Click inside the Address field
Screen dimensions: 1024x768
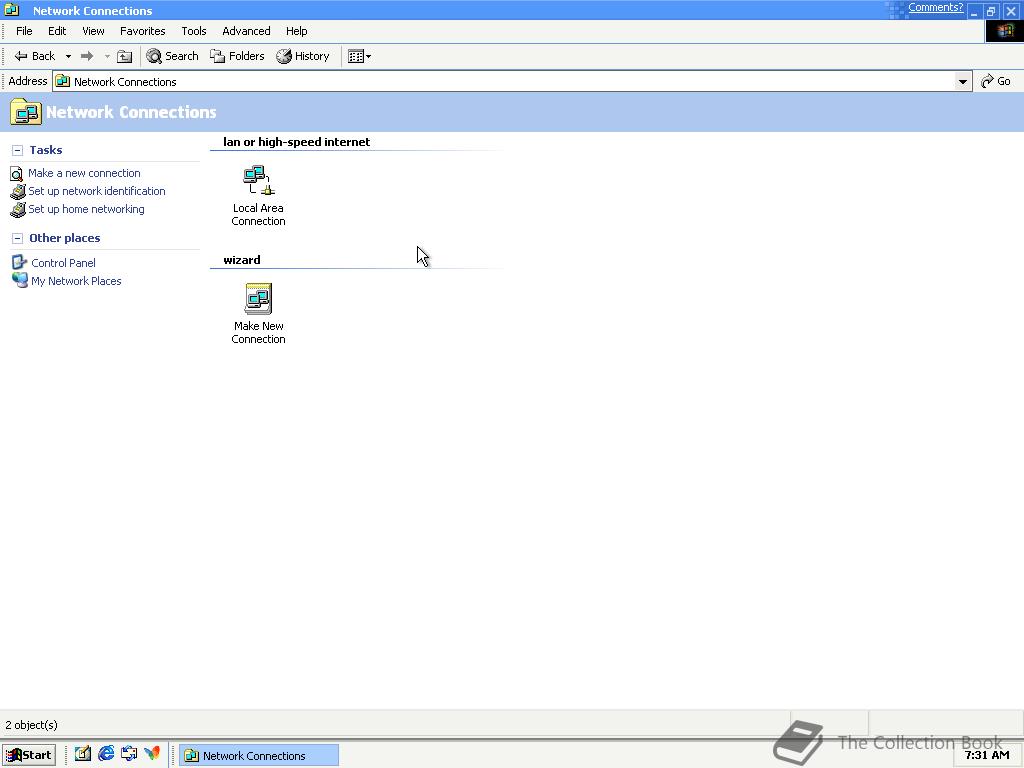pyautogui.click(x=513, y=82)
